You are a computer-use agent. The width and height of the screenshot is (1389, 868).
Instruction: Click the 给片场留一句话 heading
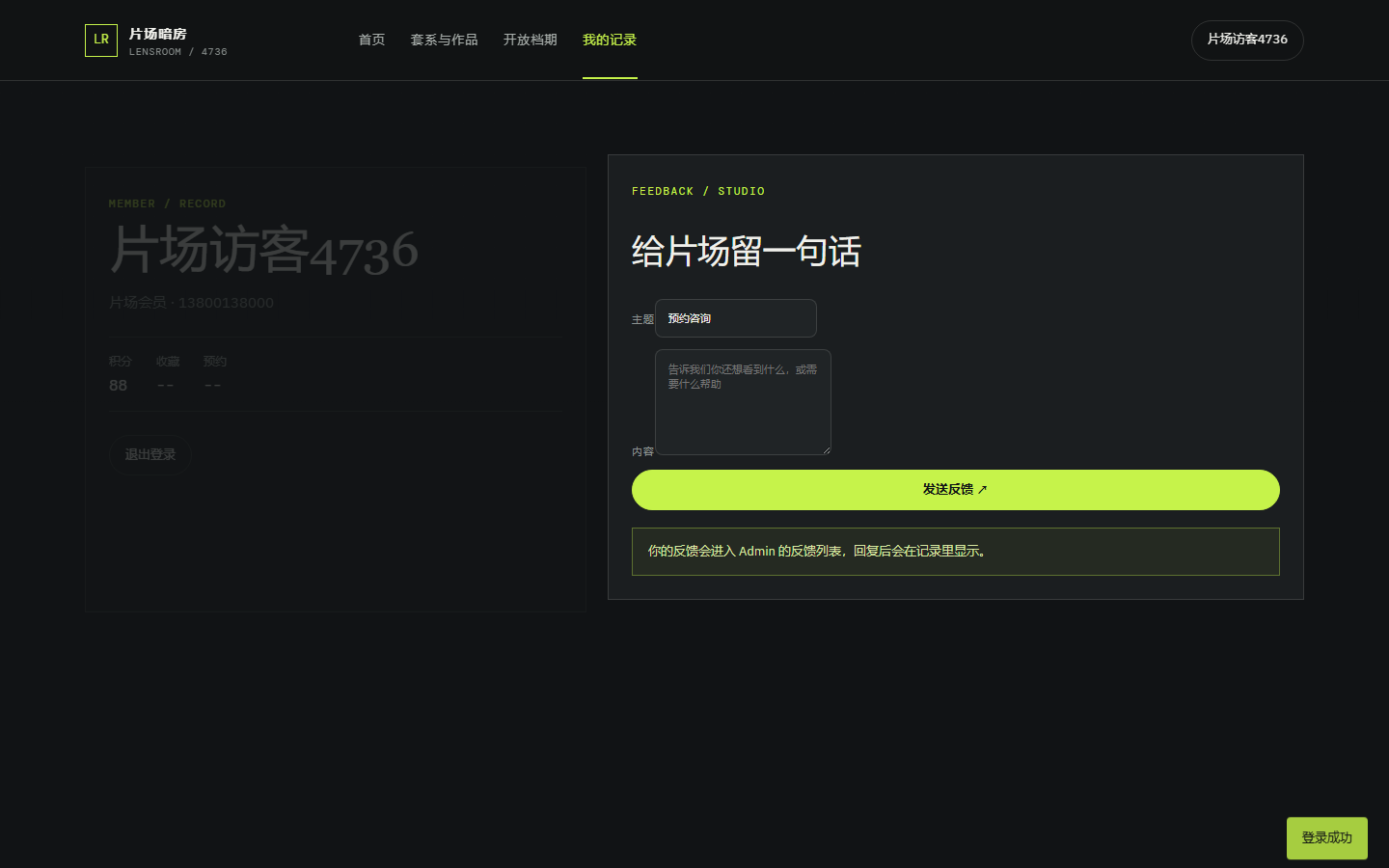[x=747, y=252]
